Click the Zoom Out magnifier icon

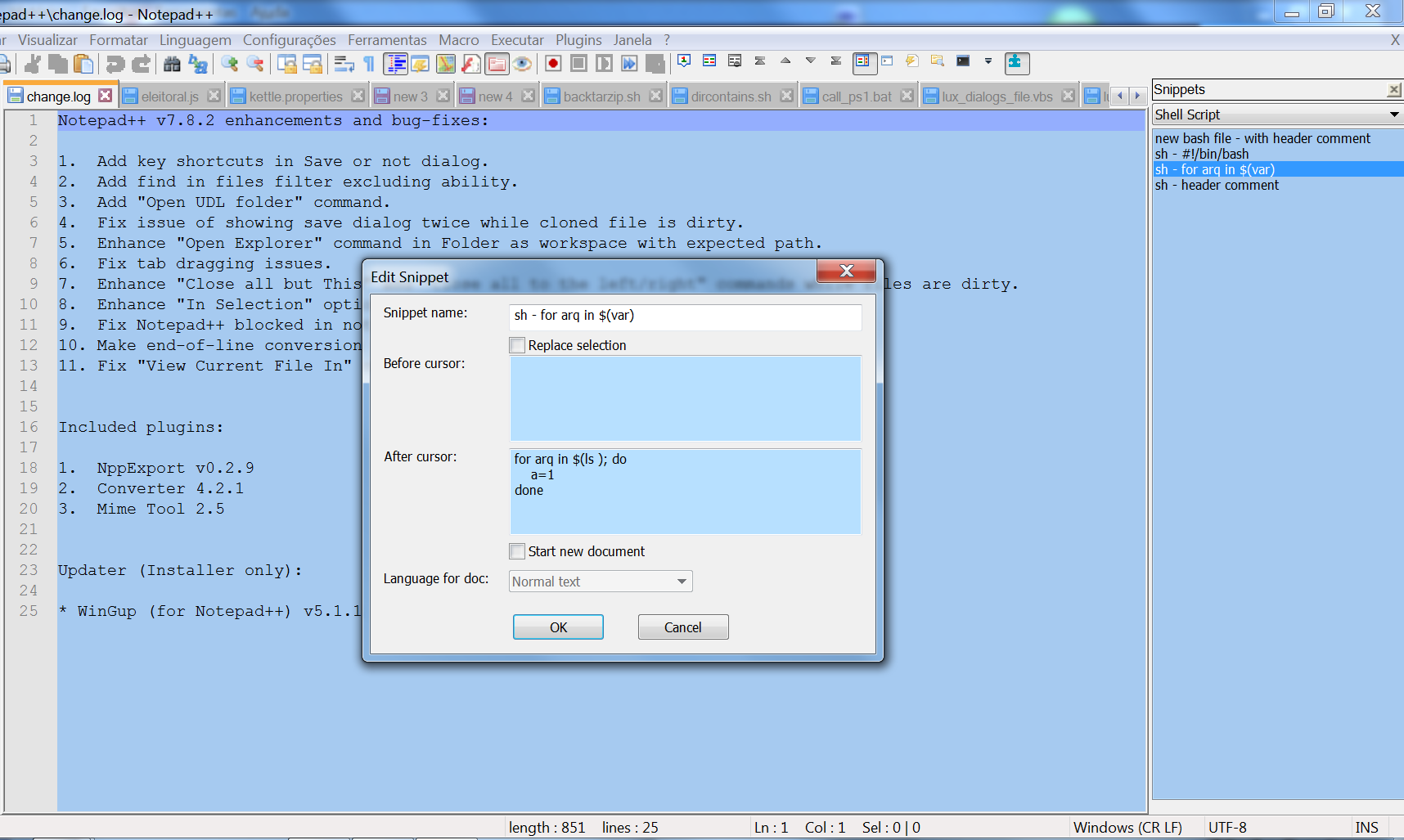[x=255, y=64]
